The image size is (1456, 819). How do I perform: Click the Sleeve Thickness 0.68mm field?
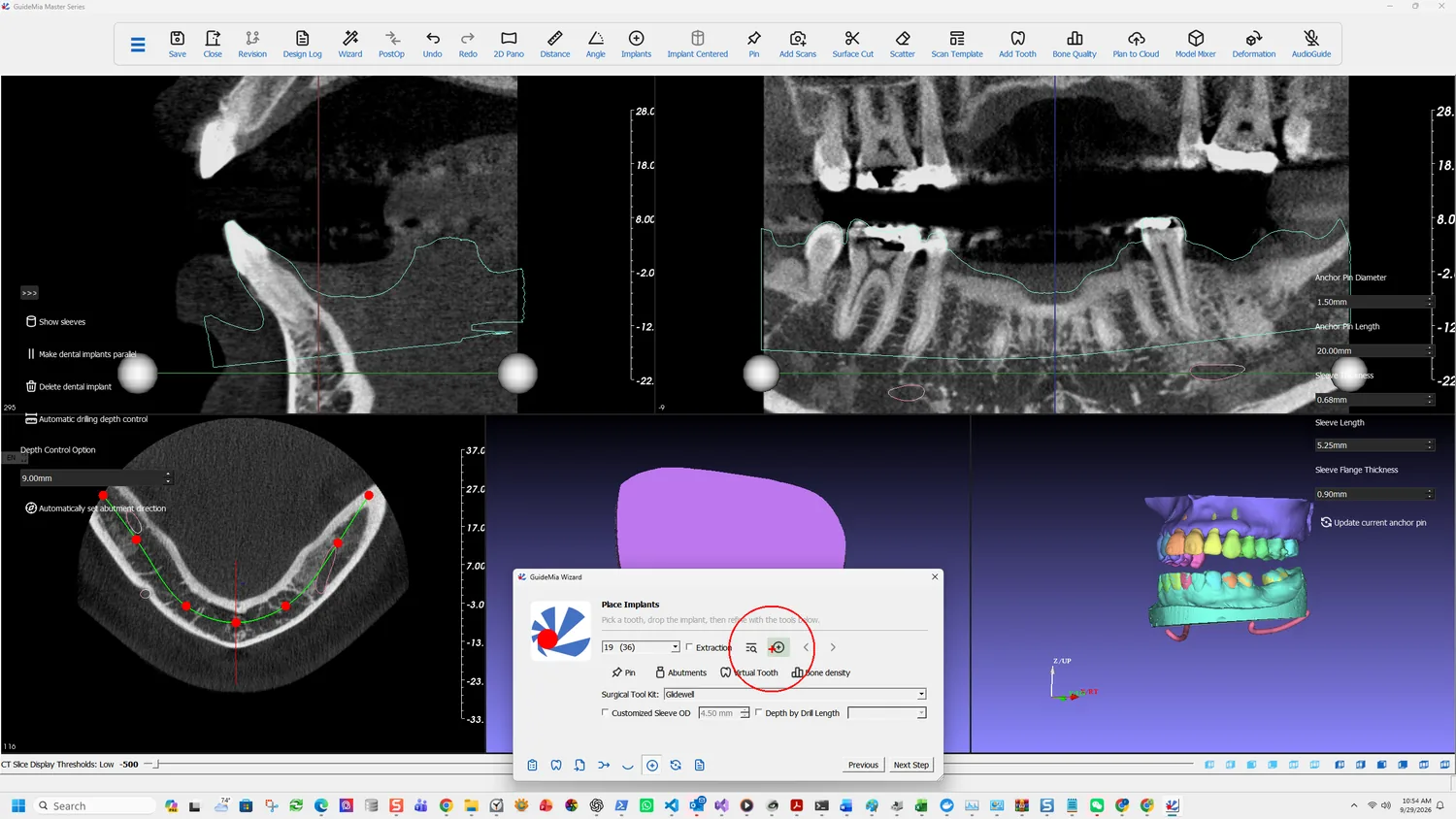(1373, 399)
